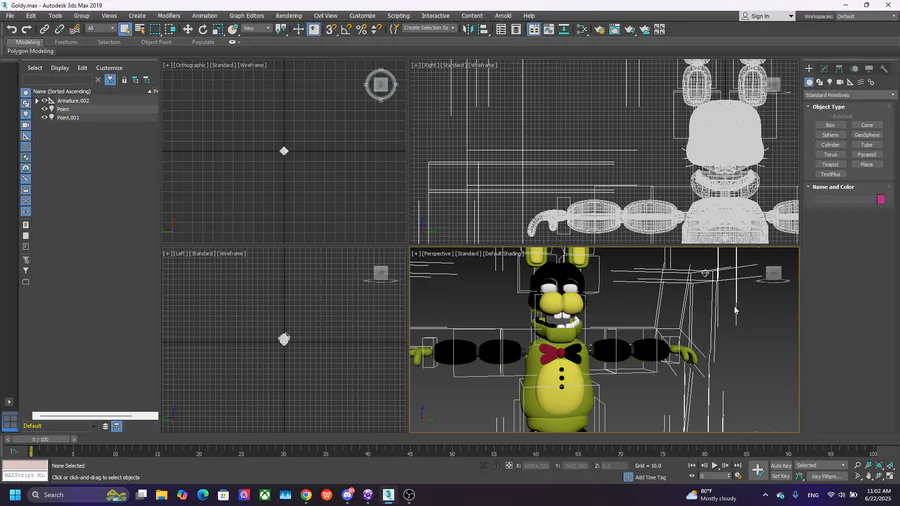Switch to the Modify command panel tab
This screenshot has width=900, height=506.
(824, 68)
